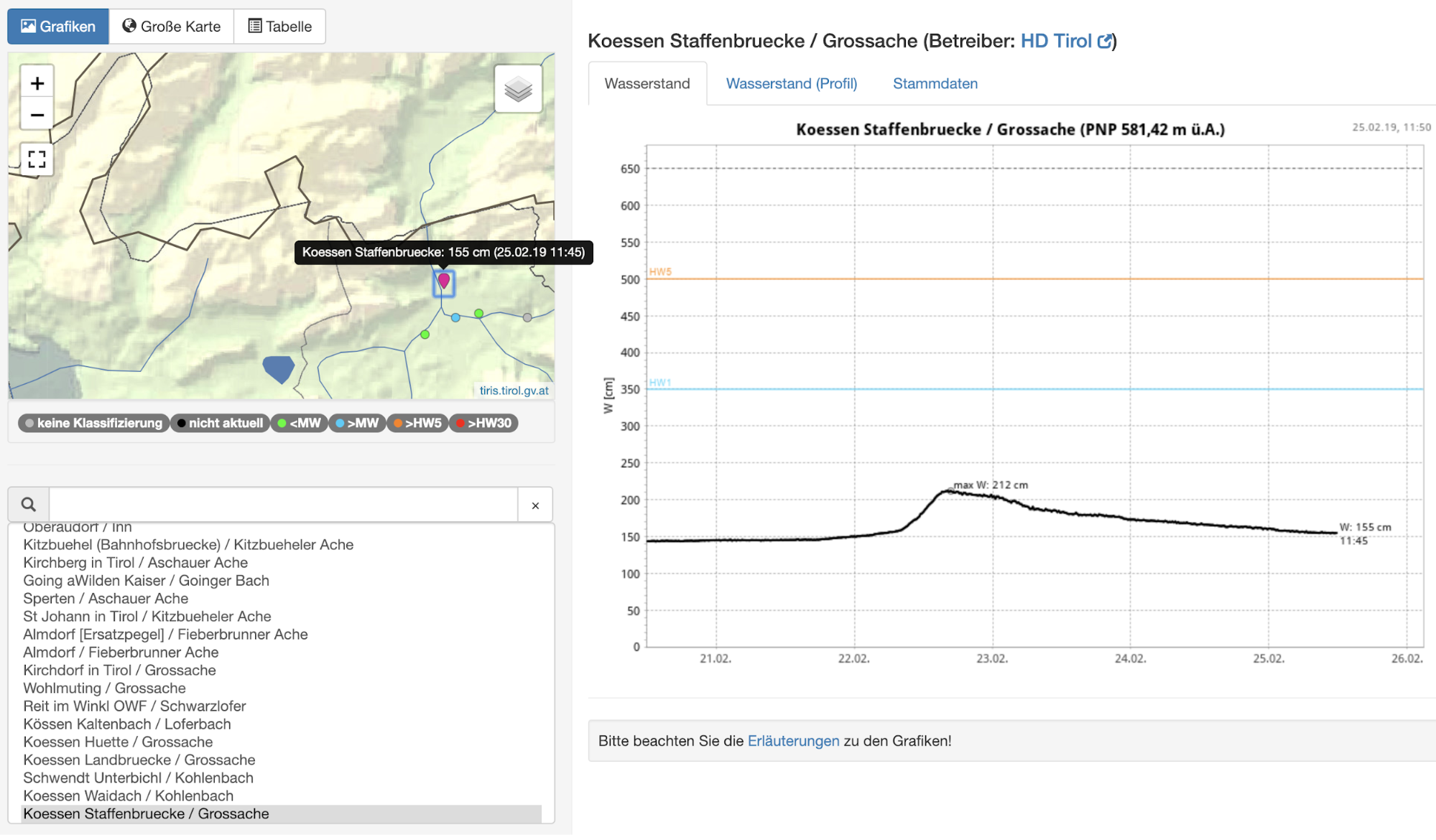Toggle fullscreen map view
The width and height of the screenshot is (1436, 840).
click(37, 159)
